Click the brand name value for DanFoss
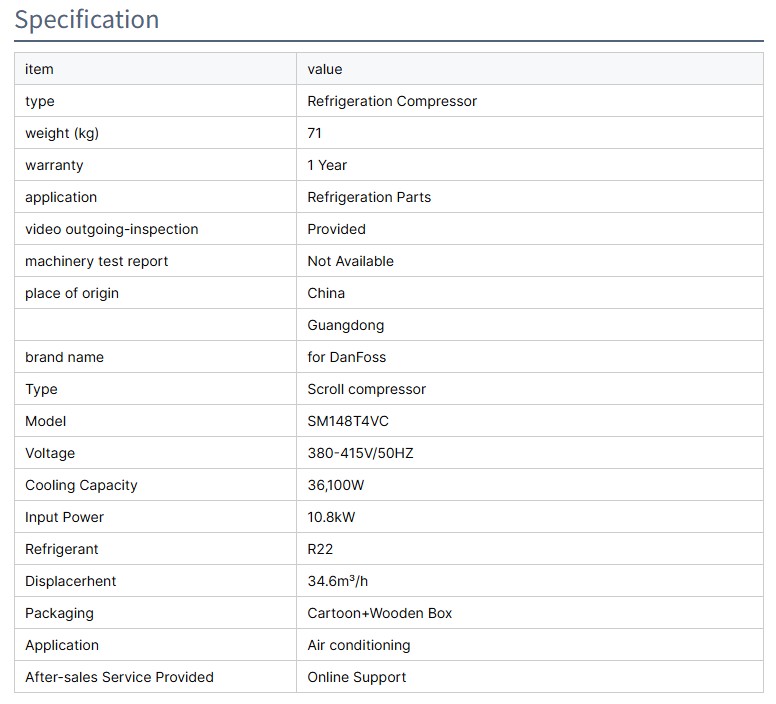Image resolution: width=776 pixels, height=704 pixels. [x=346, y=357]
